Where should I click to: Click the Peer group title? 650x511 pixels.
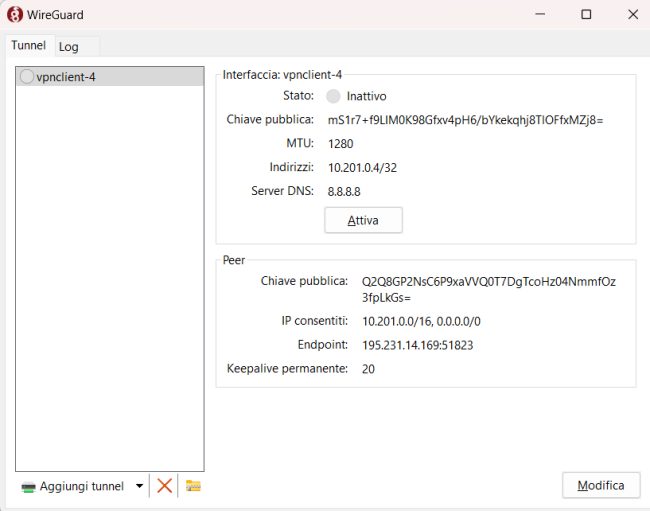point(234,260)
